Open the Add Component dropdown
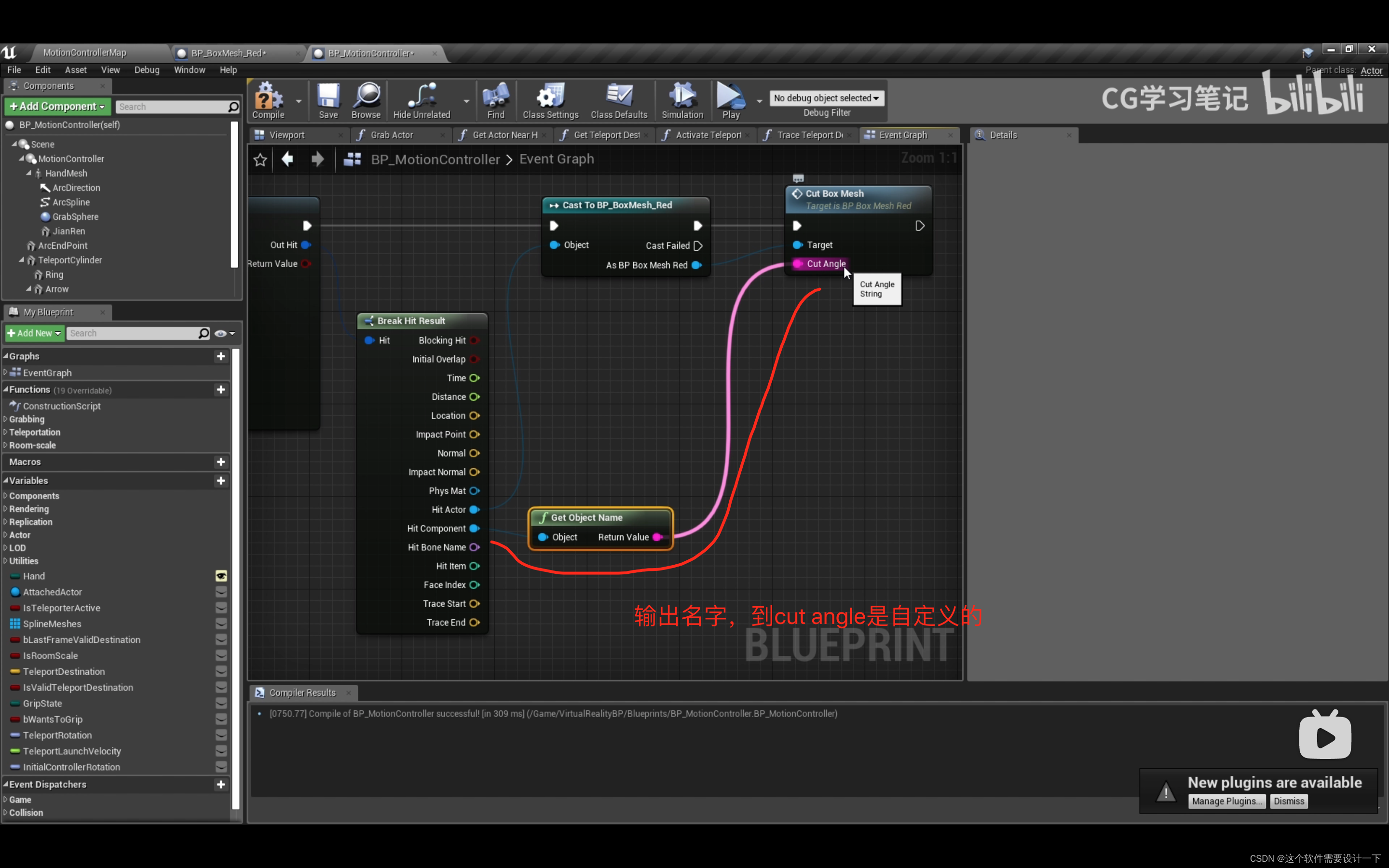 [x=57, y=107]
